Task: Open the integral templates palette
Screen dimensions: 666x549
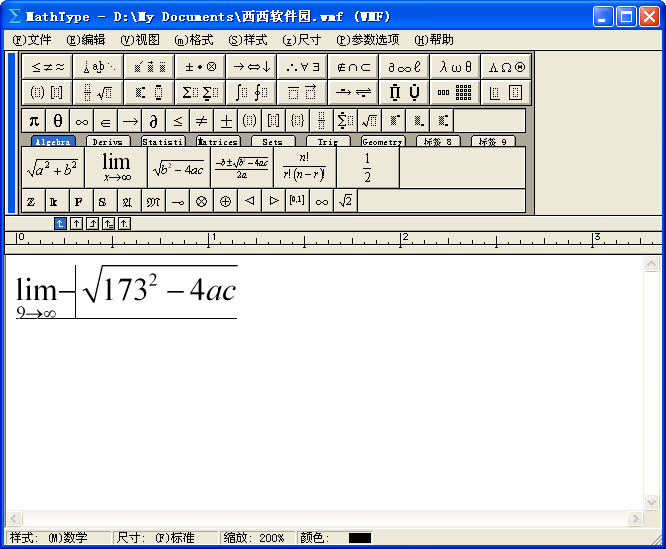Action: pos(251,93)
